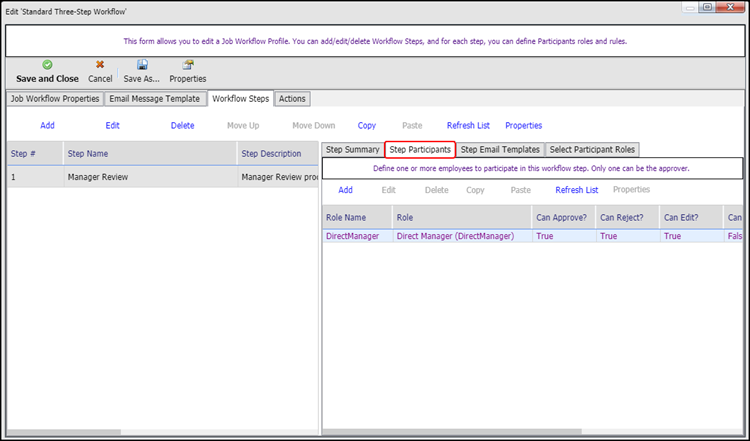Click the Direct Manager (DirectManager) role cell
This screenshot has width=750, height=441.
click(x=462, y=236)
